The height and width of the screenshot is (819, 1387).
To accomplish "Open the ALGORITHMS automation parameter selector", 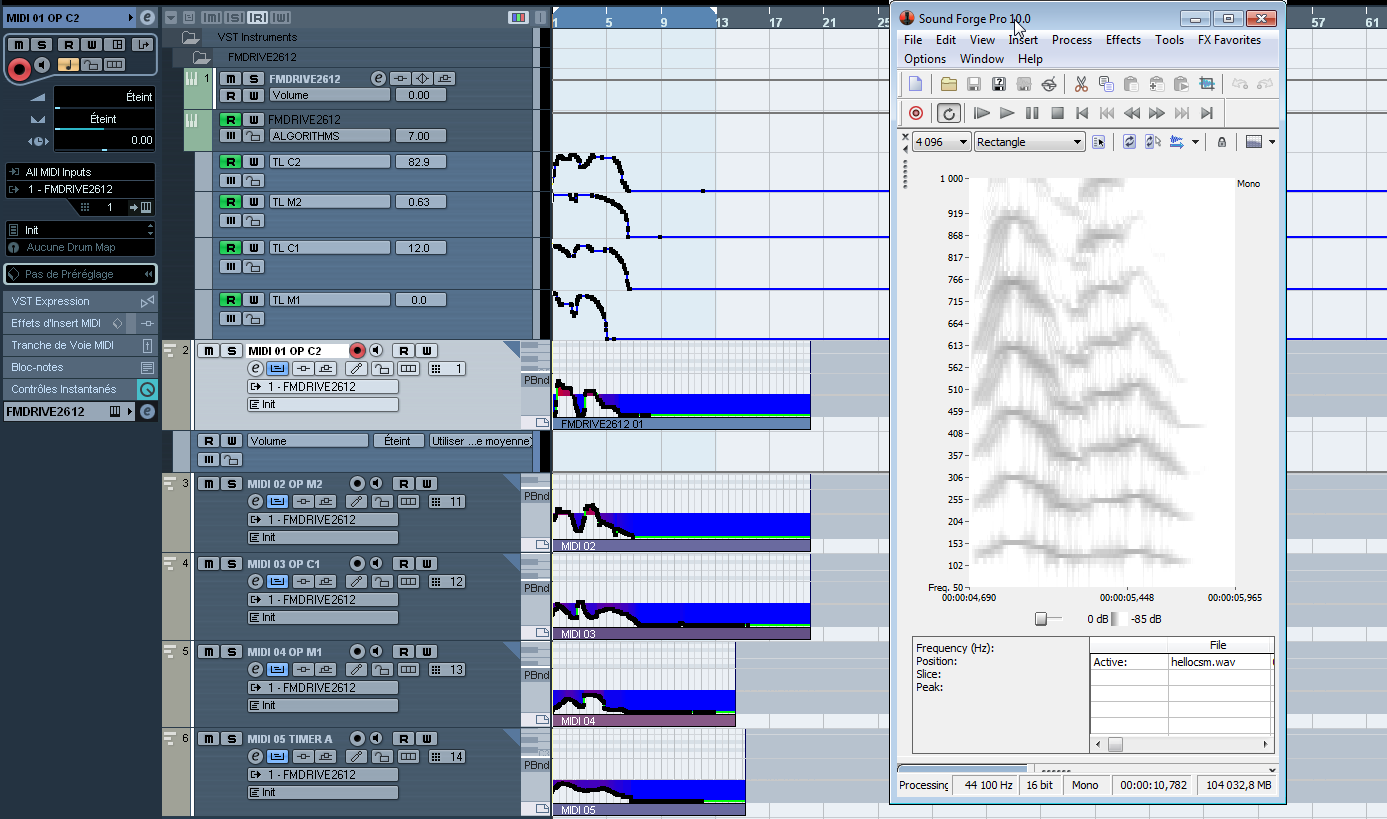I will (x=329, y=136).
